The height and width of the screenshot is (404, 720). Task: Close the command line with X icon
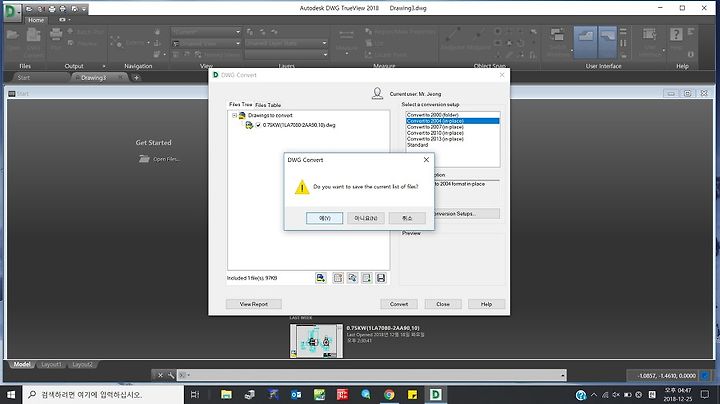[160, 375]
